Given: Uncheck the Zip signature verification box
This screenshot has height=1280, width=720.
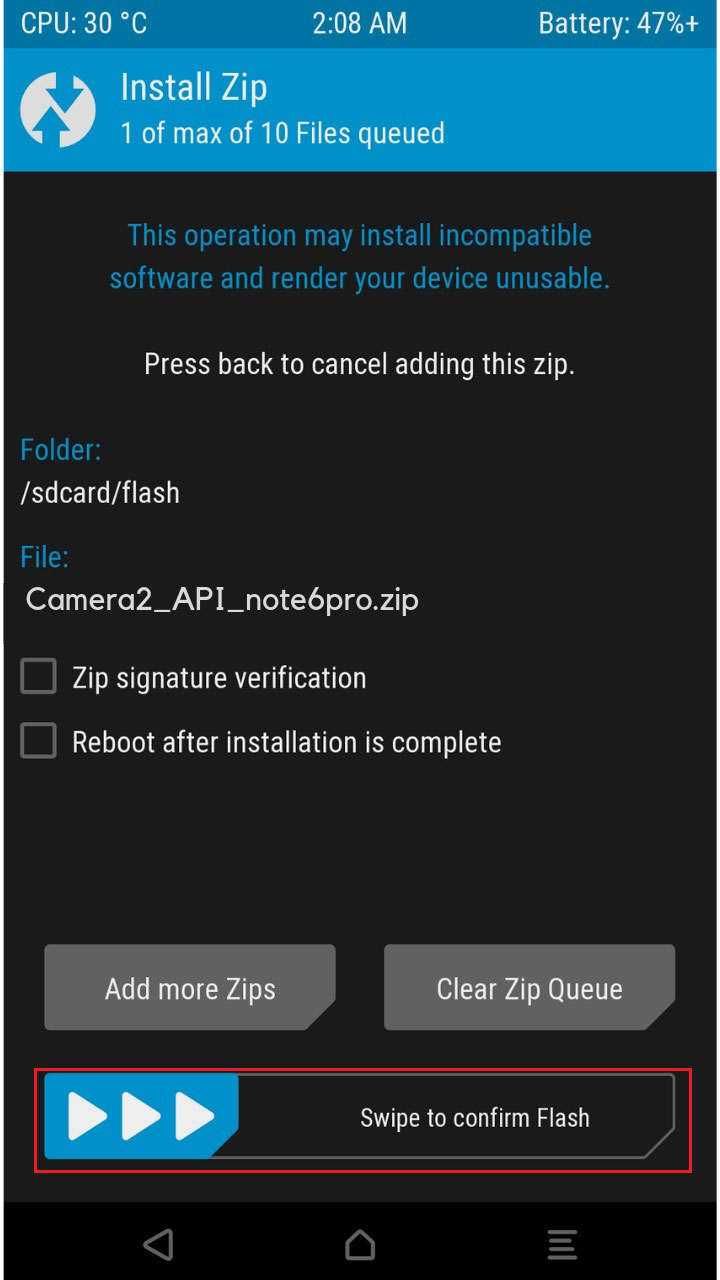Looking at the screenshot, I should 37,676.
